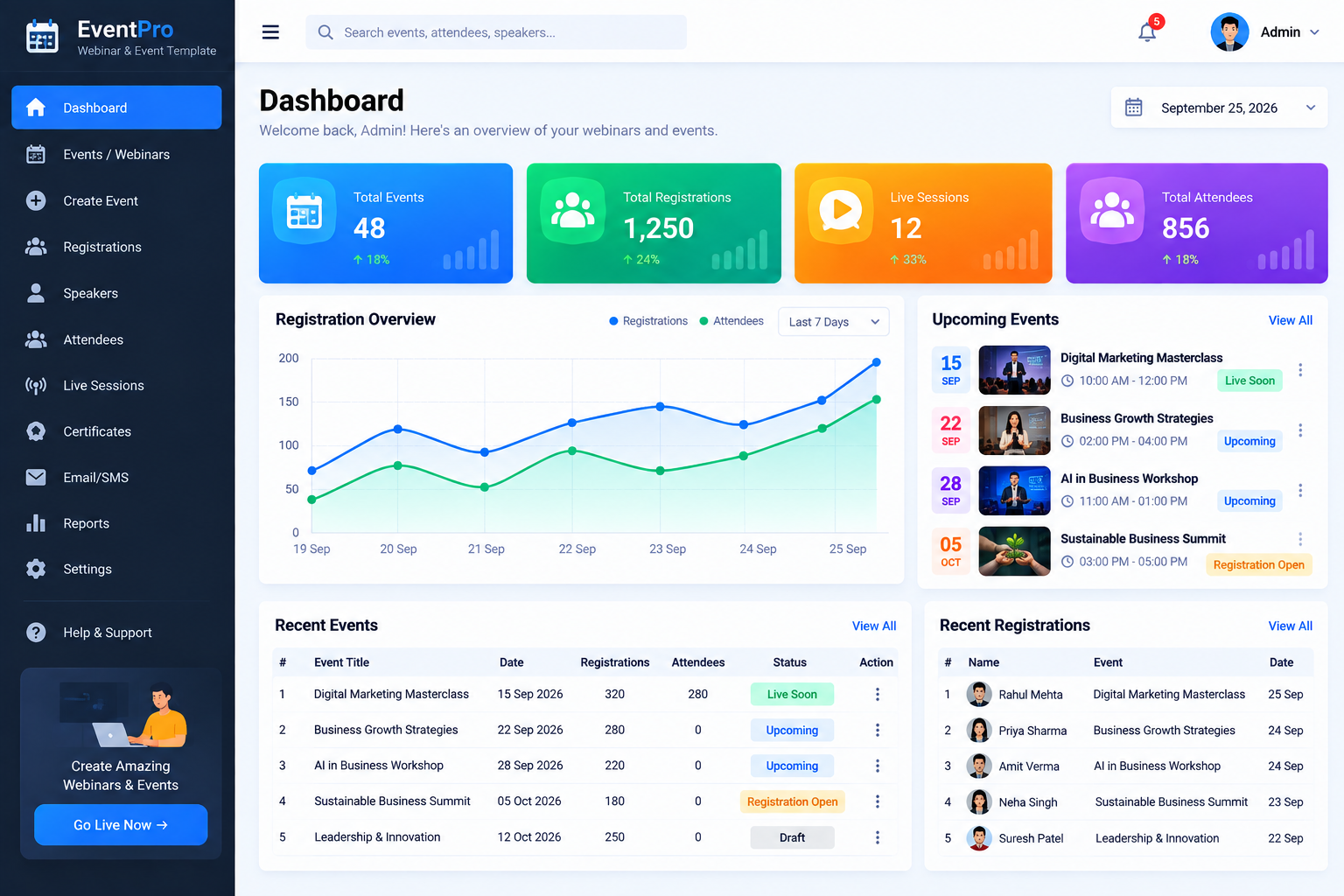The image size is (1344, 896).
Task: Click Amit Verma's avatar
Action: [979, 766]
